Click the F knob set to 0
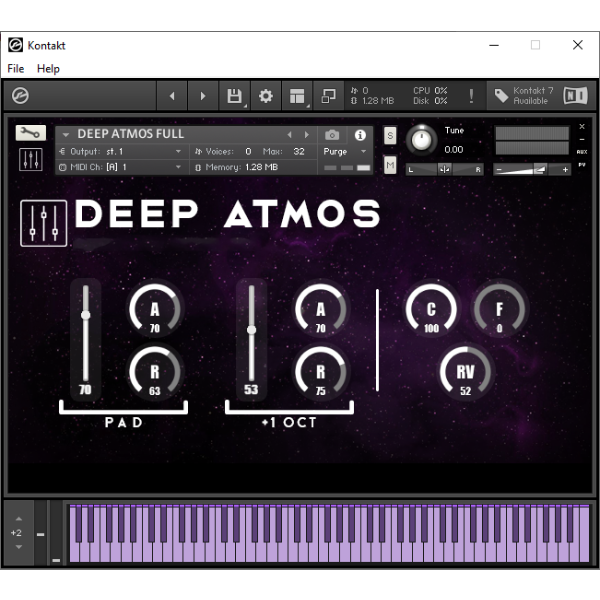 pyautogui.click(x=499, y=309)
